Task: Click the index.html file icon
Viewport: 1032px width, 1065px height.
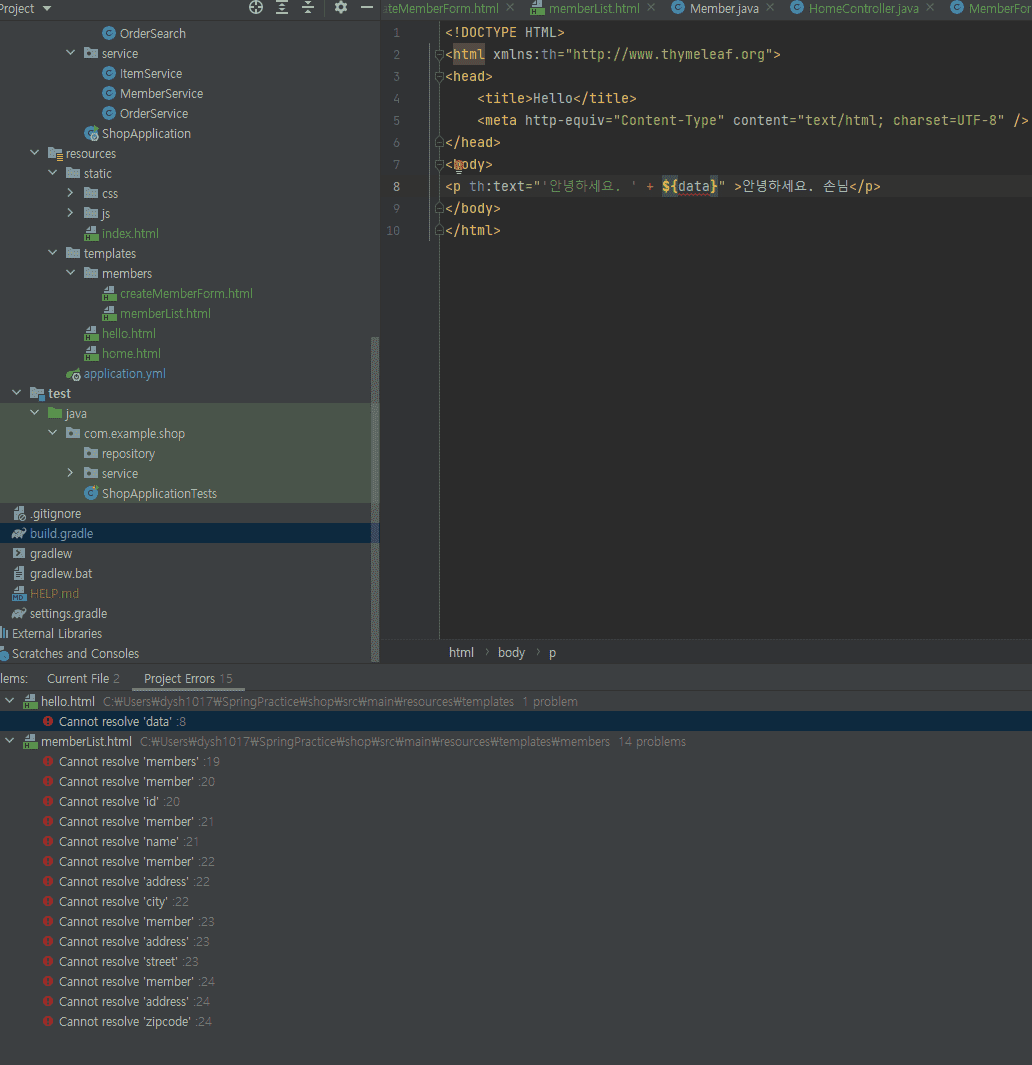Action: pyautogui.click(x=91, y=234)
